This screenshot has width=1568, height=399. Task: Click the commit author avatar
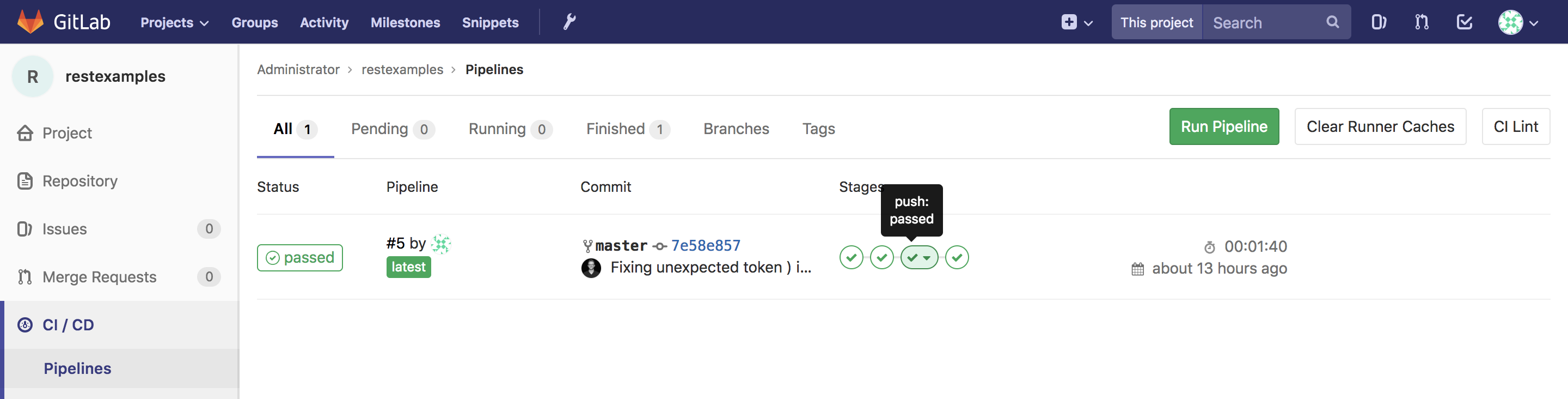tap(590, 268)
